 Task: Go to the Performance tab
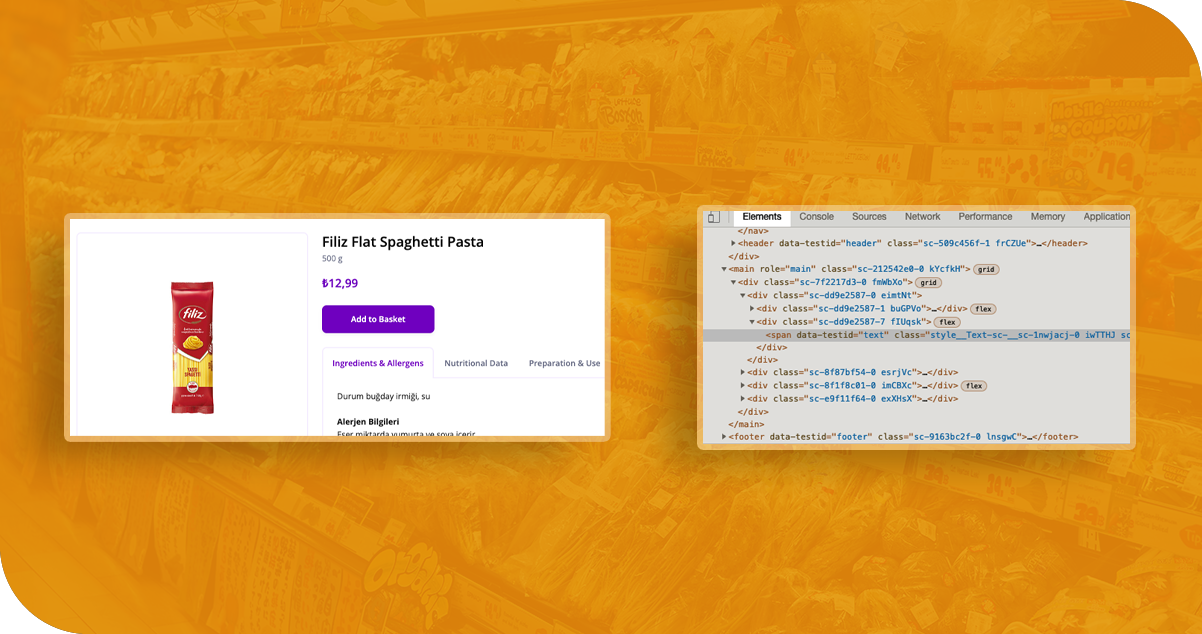tap(985, 217)
